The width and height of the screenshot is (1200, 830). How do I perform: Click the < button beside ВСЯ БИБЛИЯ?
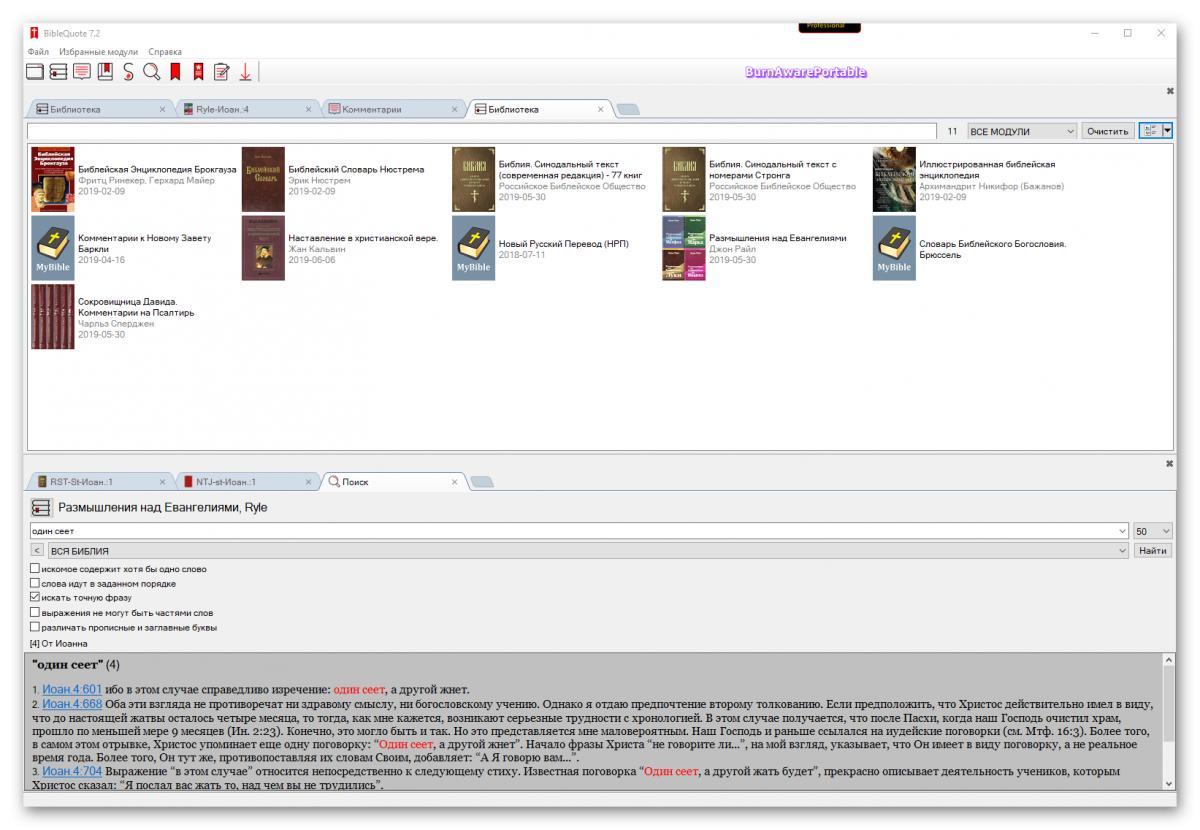point(37,551)
